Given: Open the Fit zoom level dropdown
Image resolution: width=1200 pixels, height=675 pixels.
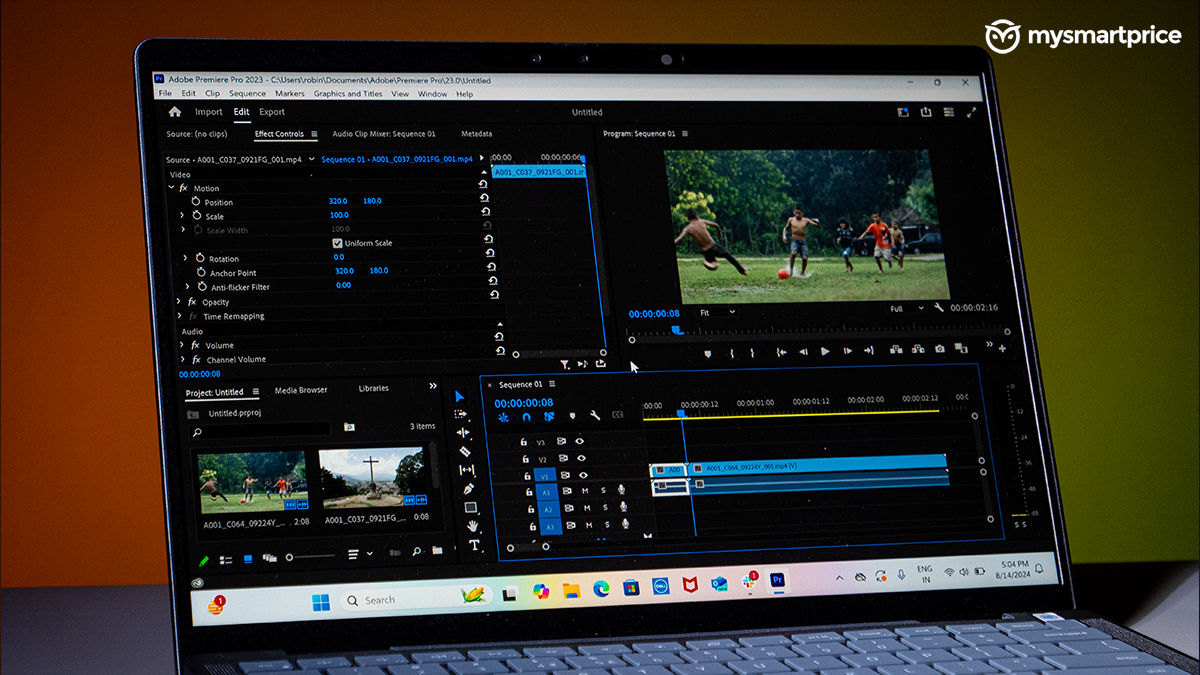Looking at the screenshot, I should click(717, 312).
